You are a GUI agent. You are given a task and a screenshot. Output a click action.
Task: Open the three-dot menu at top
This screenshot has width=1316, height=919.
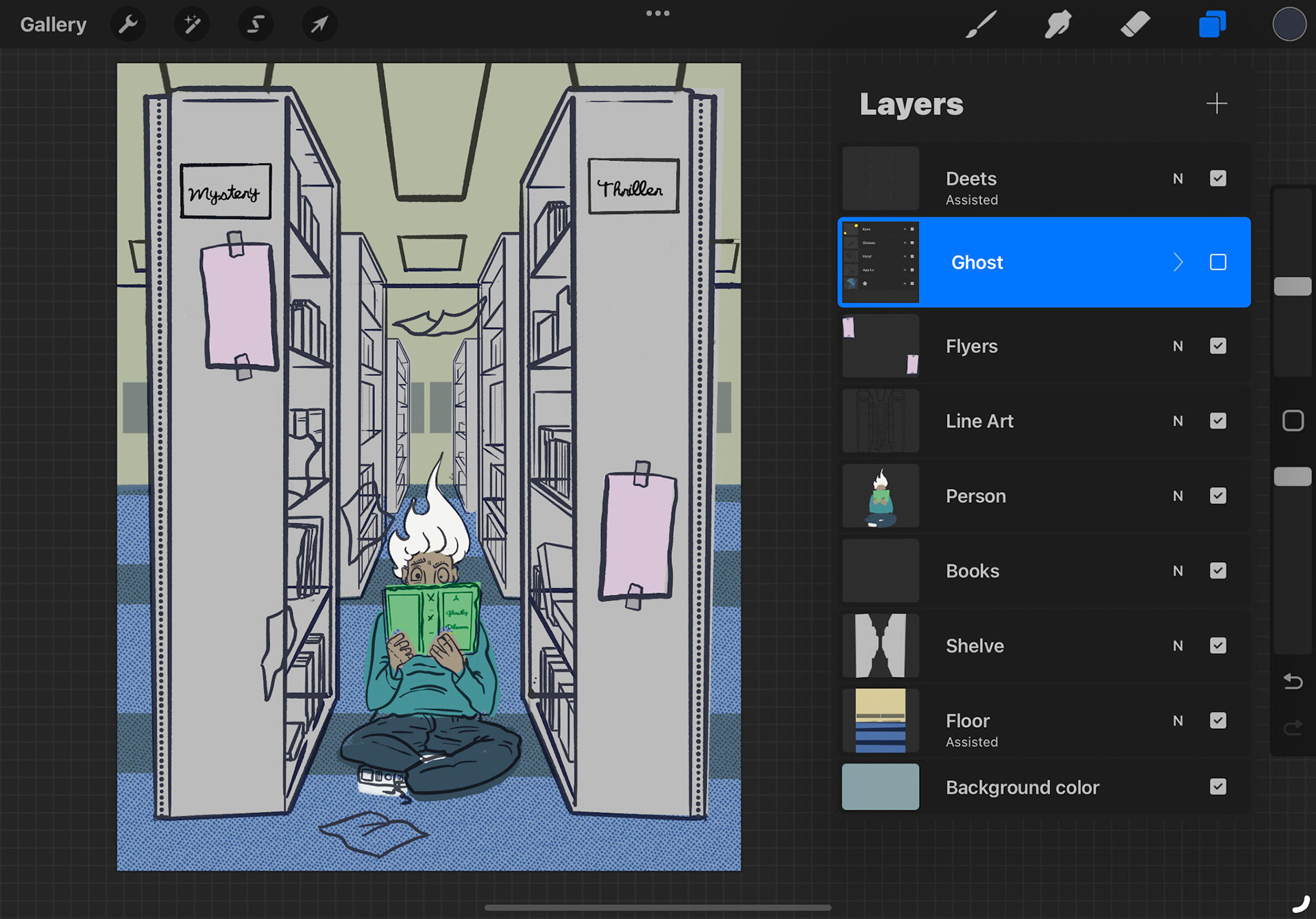tap(657, 14)
